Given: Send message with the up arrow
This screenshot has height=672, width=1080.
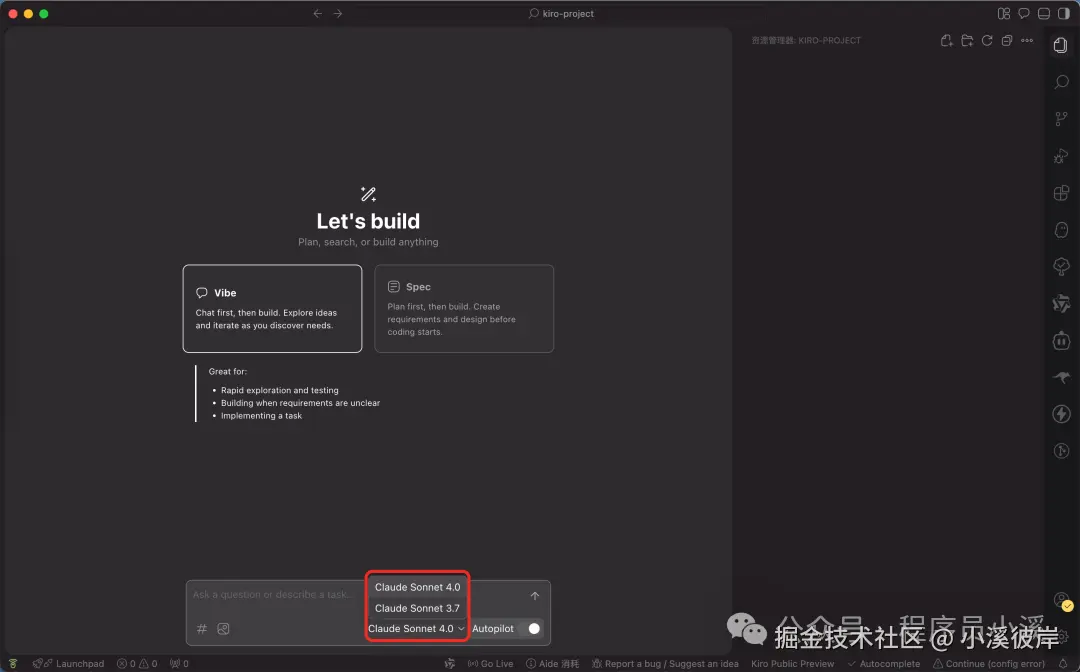Looking at the screenshot, I should pos(534,596).
